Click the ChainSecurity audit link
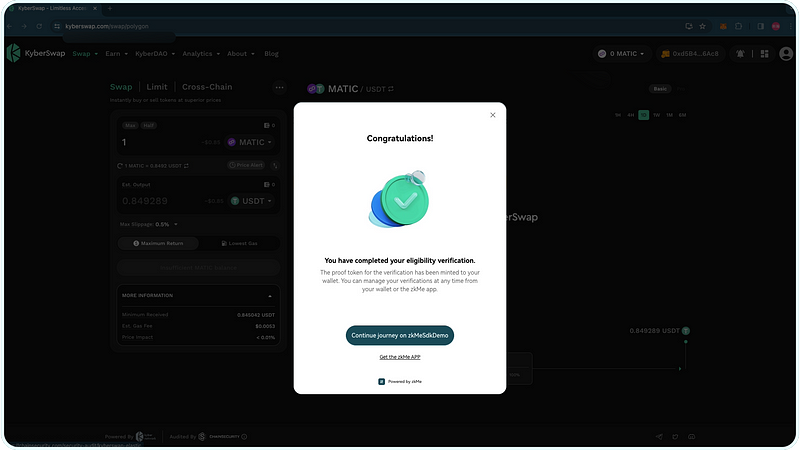 click(218, 437)
